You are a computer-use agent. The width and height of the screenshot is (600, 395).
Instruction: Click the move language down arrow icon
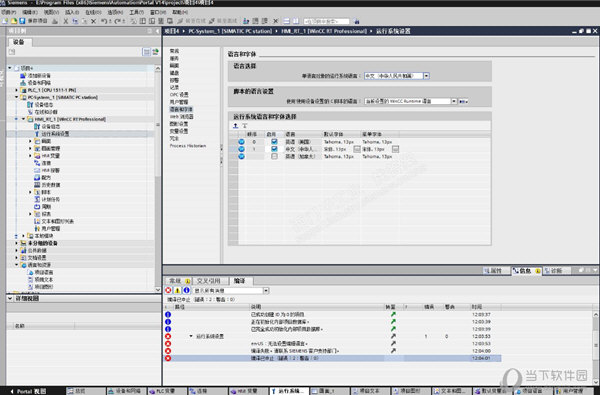[x=245, y=126]
